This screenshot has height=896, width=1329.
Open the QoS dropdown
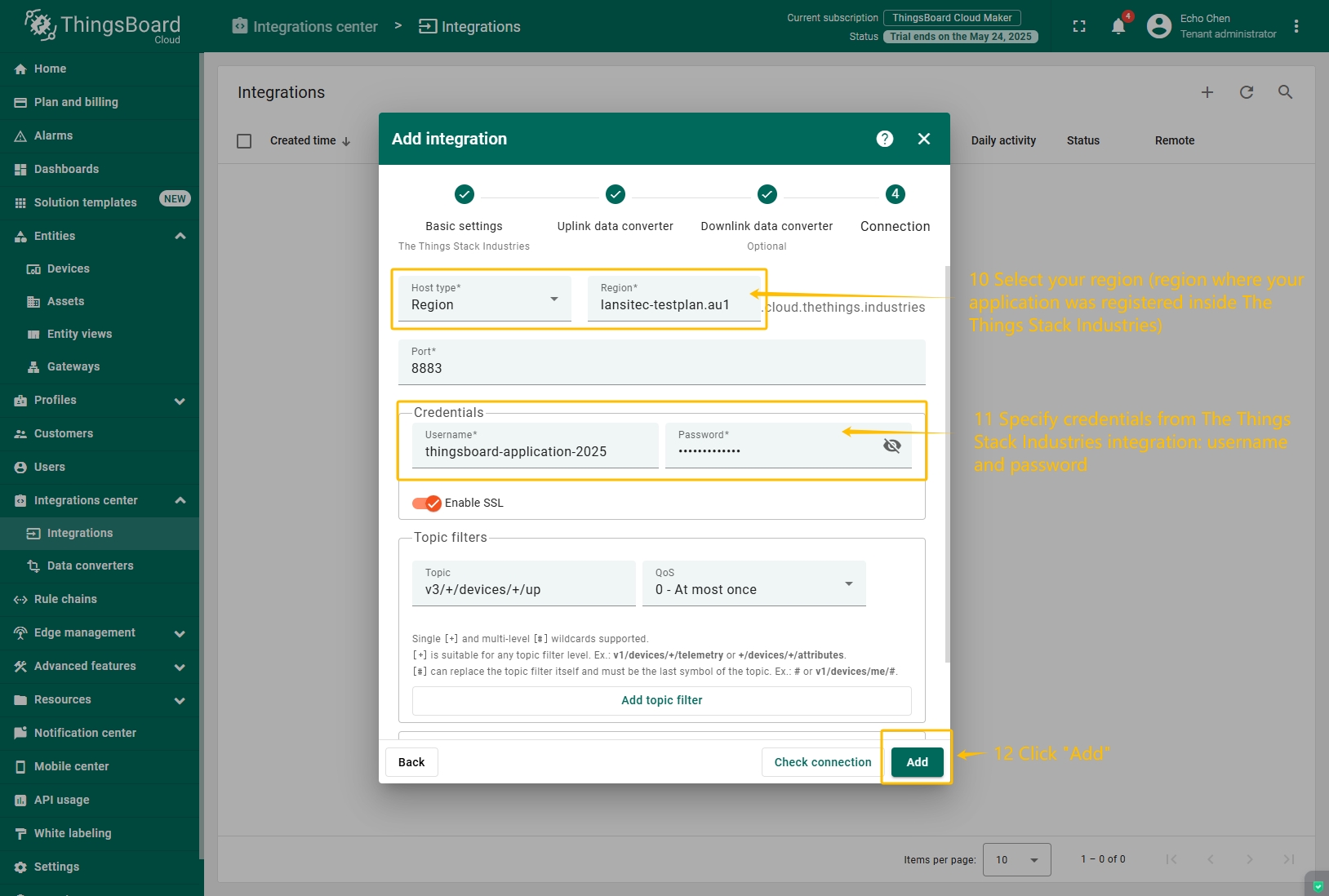(x=753, y=583)
